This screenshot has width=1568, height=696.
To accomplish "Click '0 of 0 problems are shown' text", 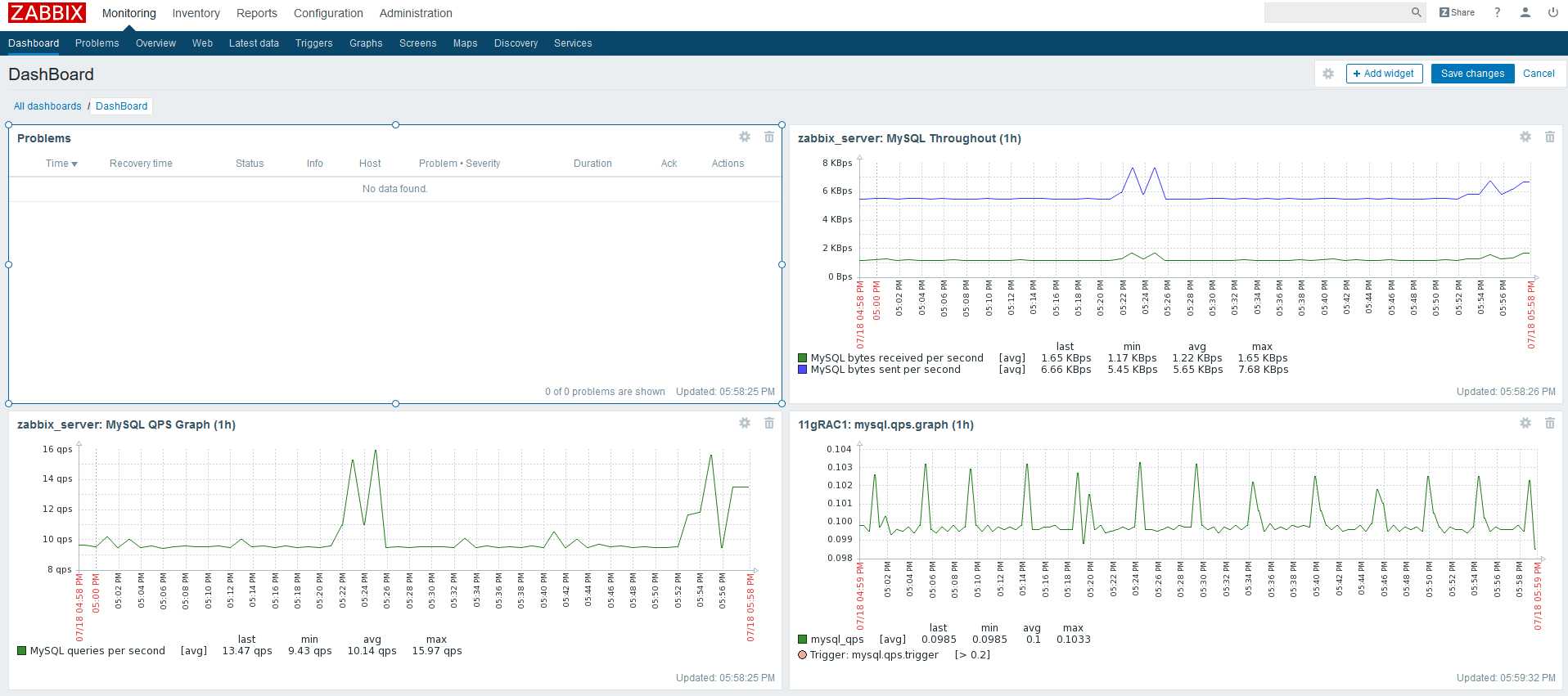I will tap(605, 392).
